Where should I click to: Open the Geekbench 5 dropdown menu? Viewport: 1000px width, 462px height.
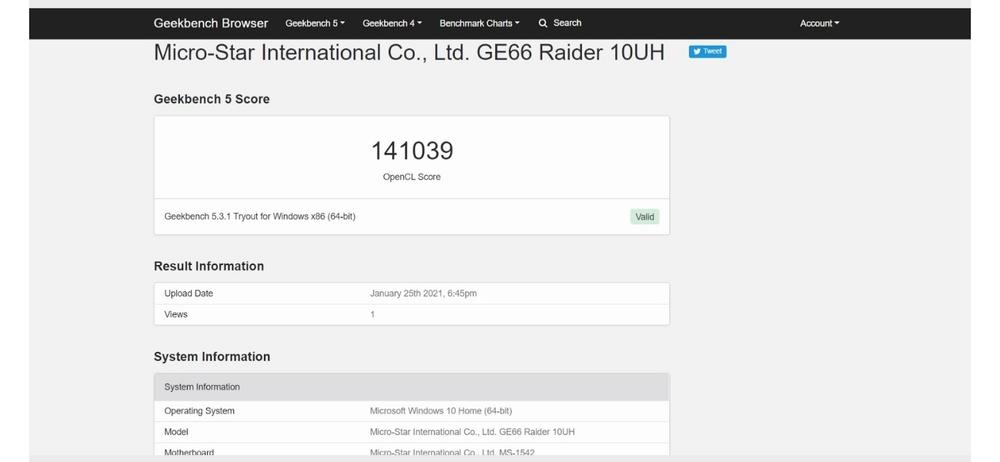[314, 23]
